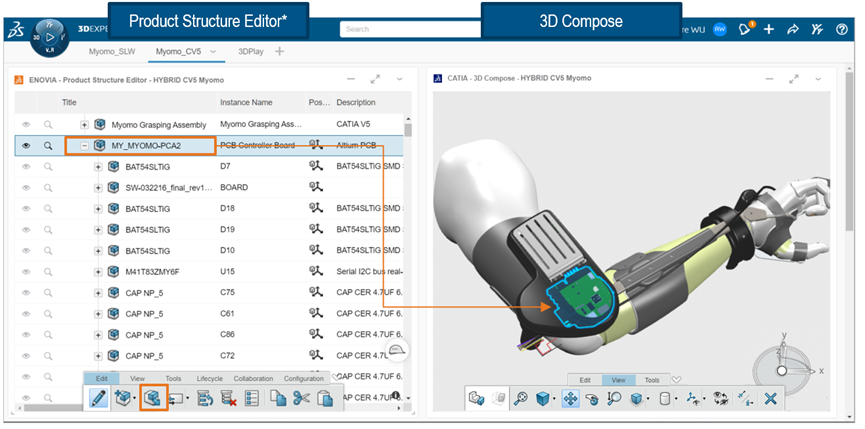Open the Collaboration tab
The image size is (865, 429).
point(253,379)
